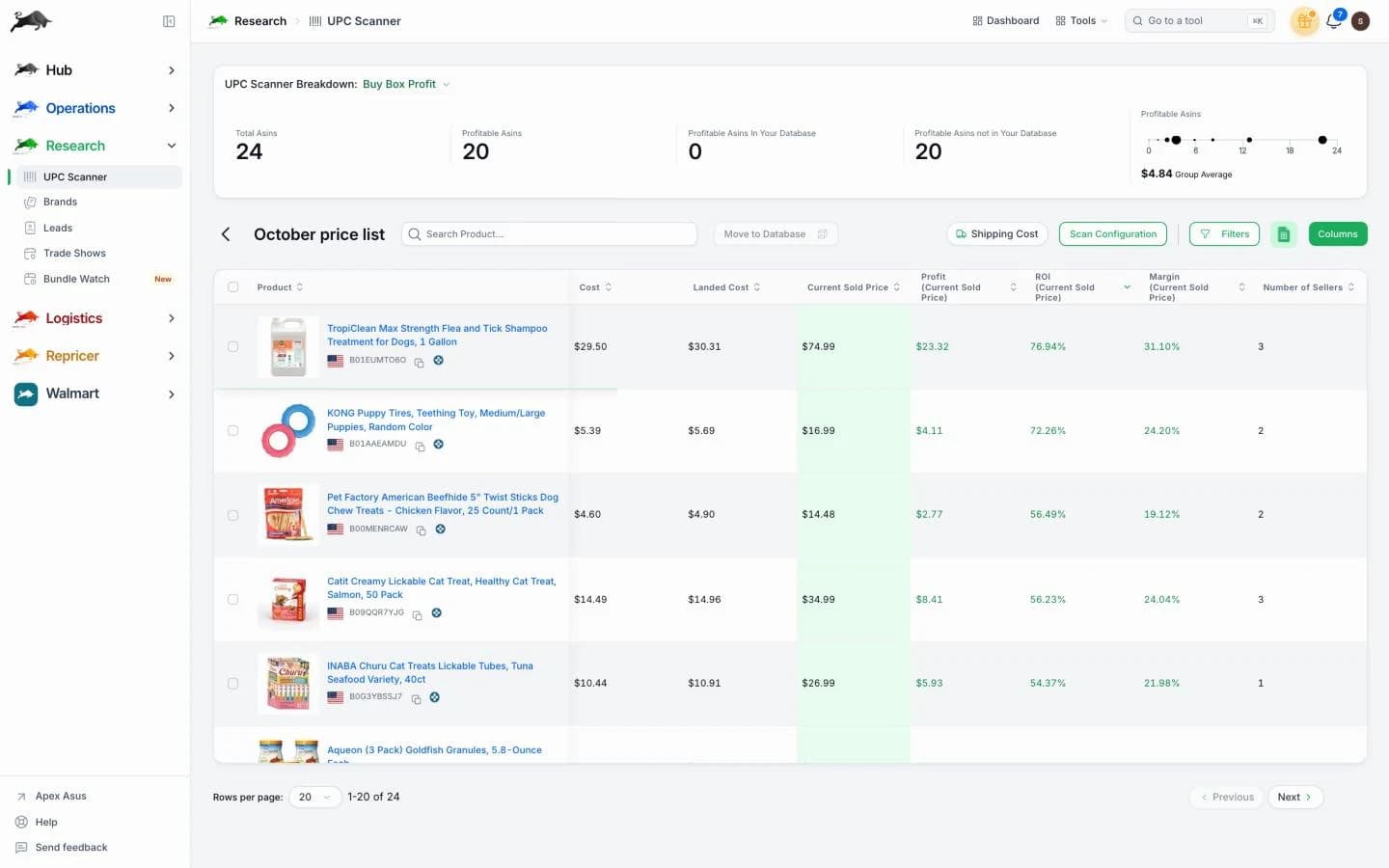Expand the Hub sidebar section
Image resolution: width=1389 pixels, height=868 pixels.
pos(95,70)
